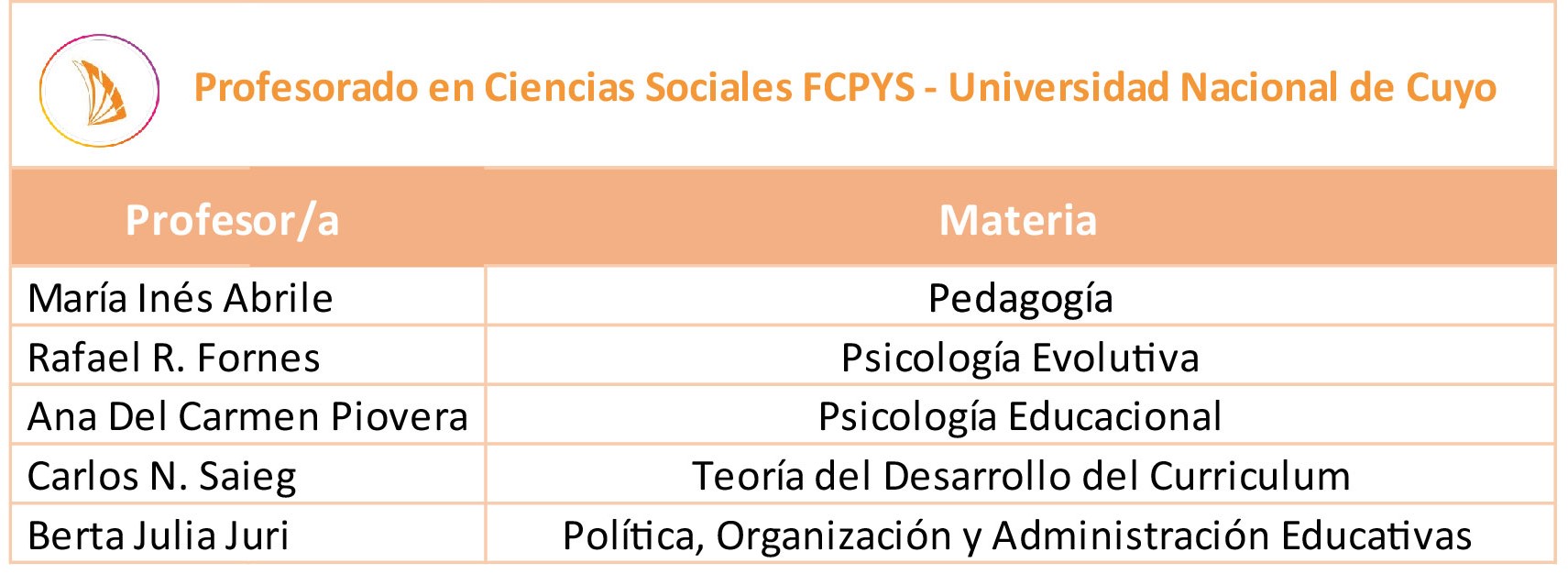This screenshot has height=574, width=1568.
Task: Click the word "Política" in the last row
Action: coord(632,536)
